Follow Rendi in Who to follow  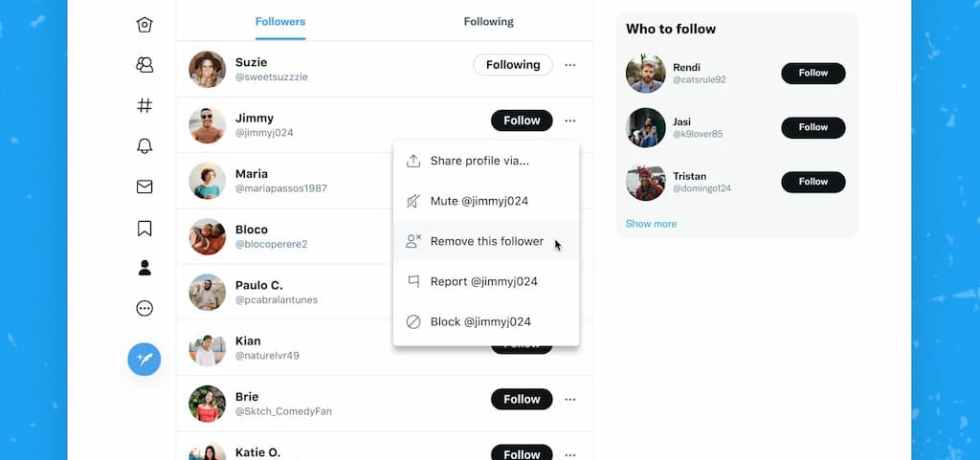click(812, 73)
